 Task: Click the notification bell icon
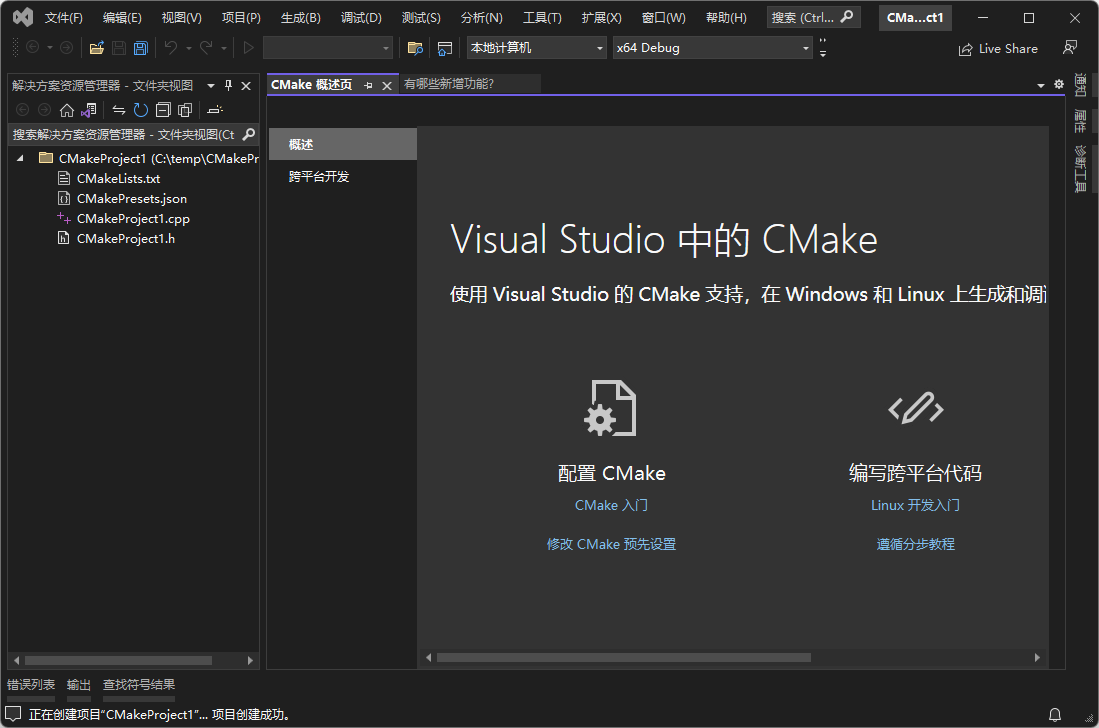click(1054, 713)
